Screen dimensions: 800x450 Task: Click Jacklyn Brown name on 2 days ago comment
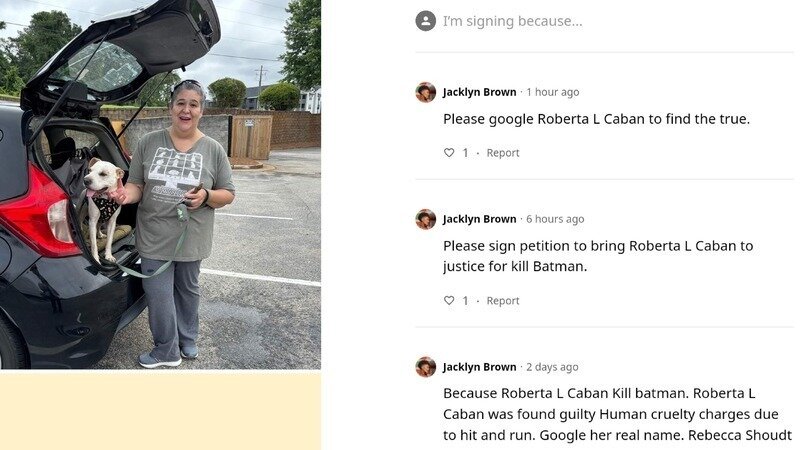(479, 367)
